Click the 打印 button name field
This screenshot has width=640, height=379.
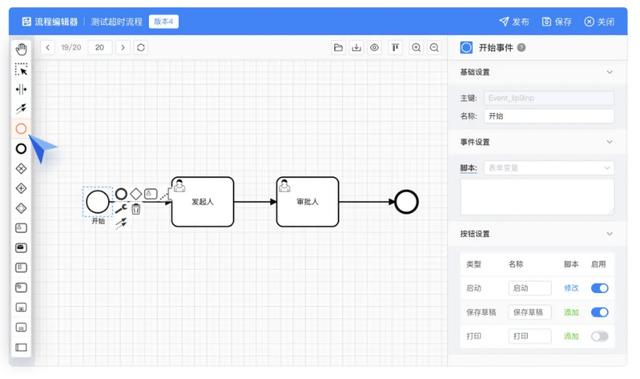click(530, 336)
